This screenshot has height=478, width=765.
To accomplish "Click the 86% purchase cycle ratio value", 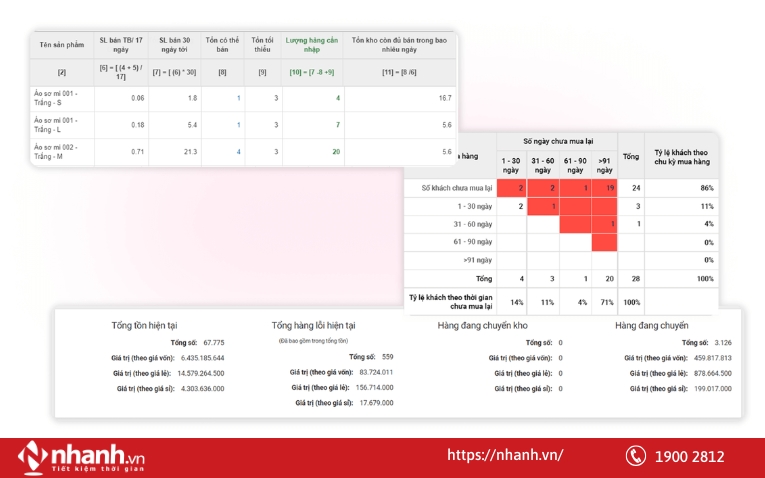I will click(x=707, y=188).
